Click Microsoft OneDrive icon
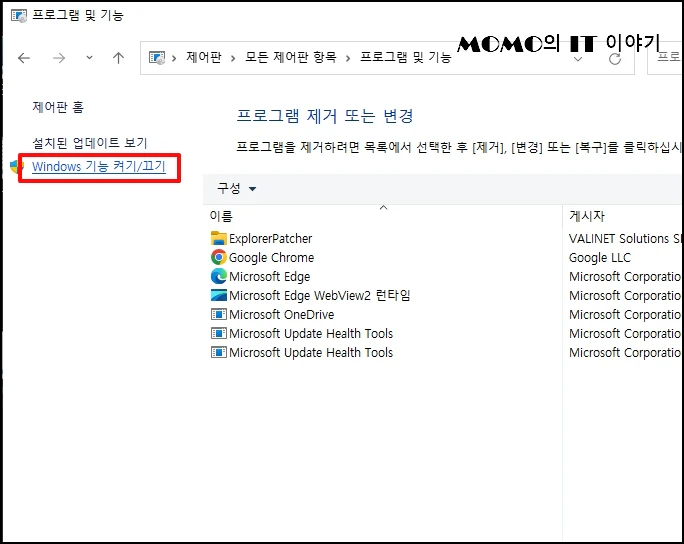 click(219, 314)
